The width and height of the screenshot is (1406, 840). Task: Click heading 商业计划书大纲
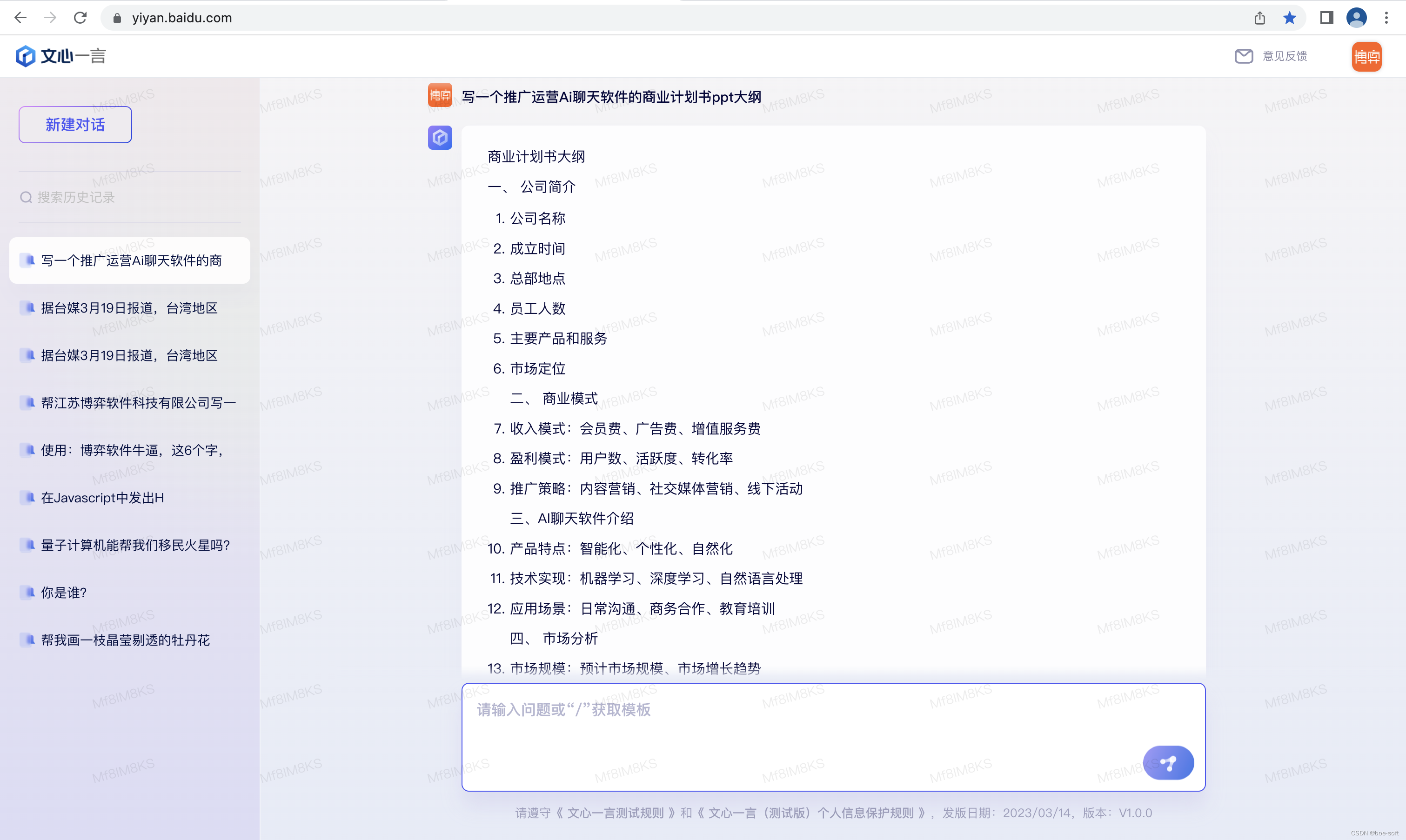pos(536,156)
